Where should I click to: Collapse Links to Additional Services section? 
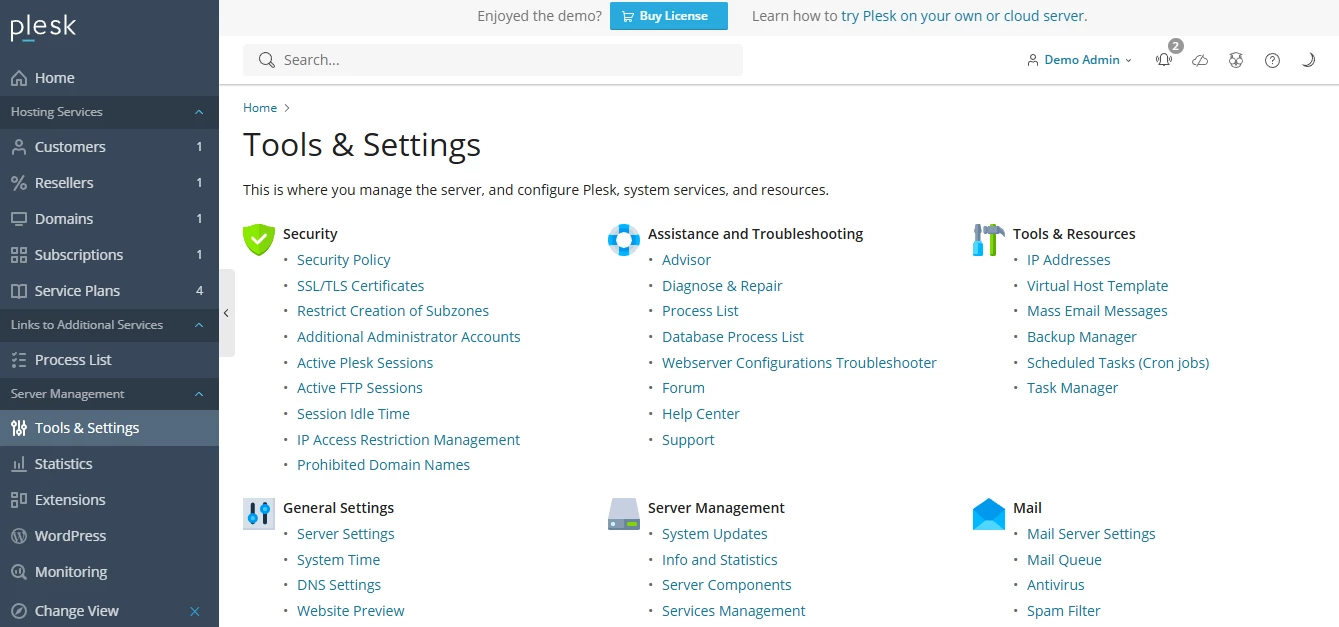pos(199,325)
